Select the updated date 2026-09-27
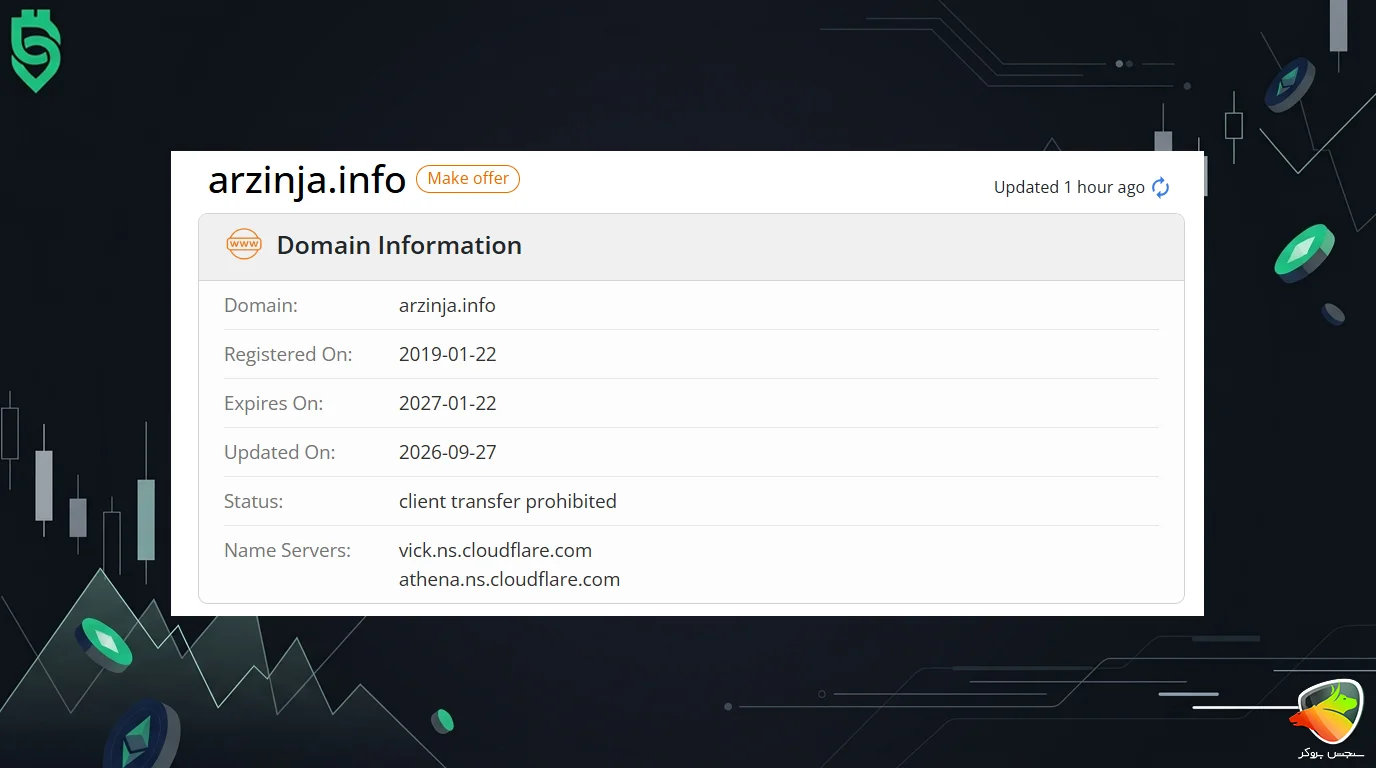This screenshot has height=768, width=1376. coord(448,452)
